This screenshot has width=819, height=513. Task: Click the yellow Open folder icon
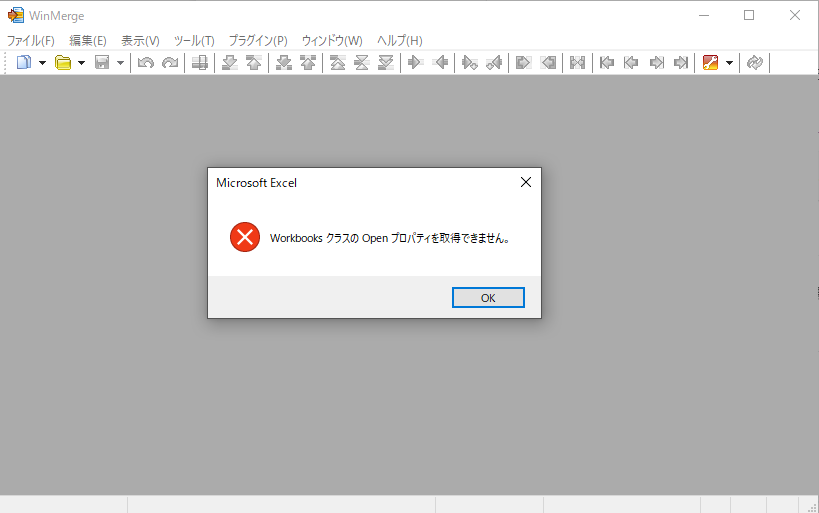63,63
